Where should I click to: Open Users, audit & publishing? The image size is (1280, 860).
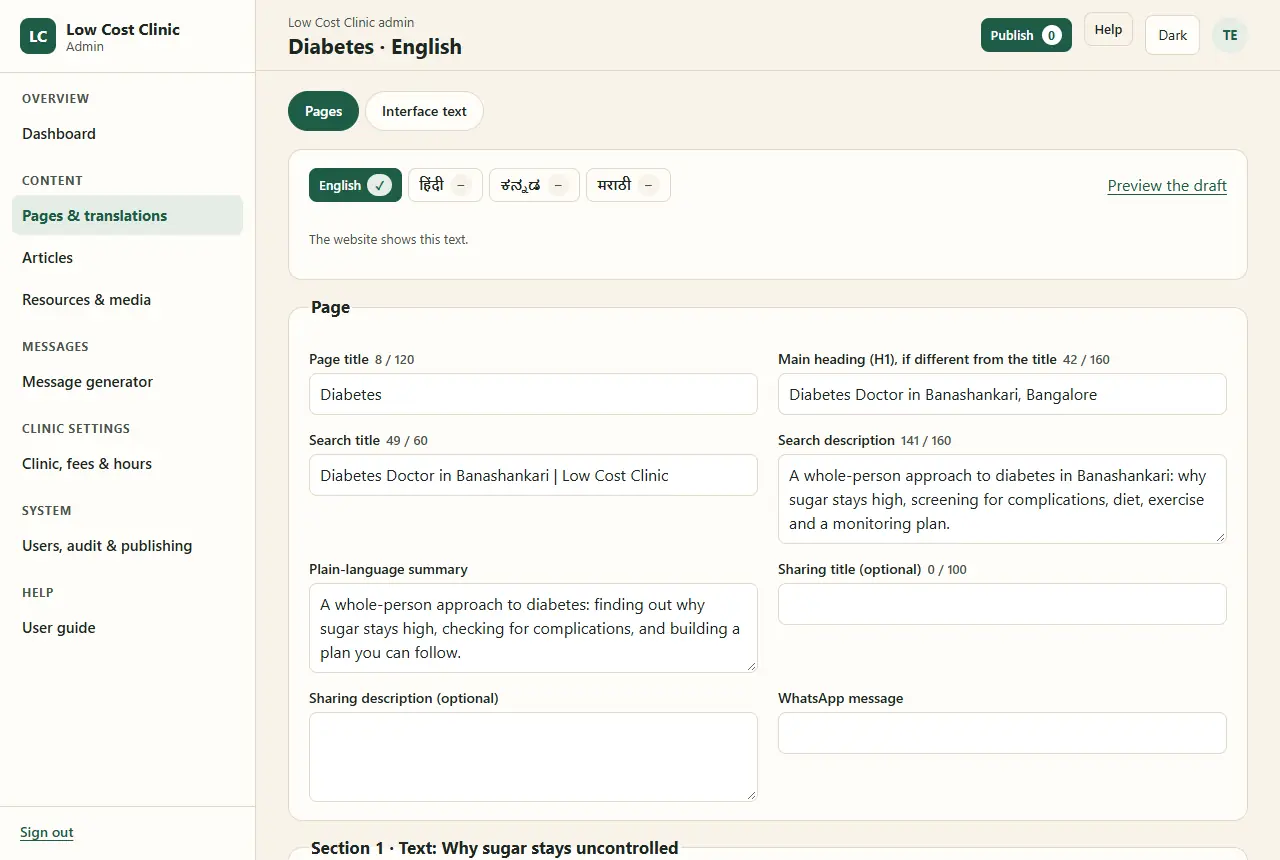tap(127, 546)
